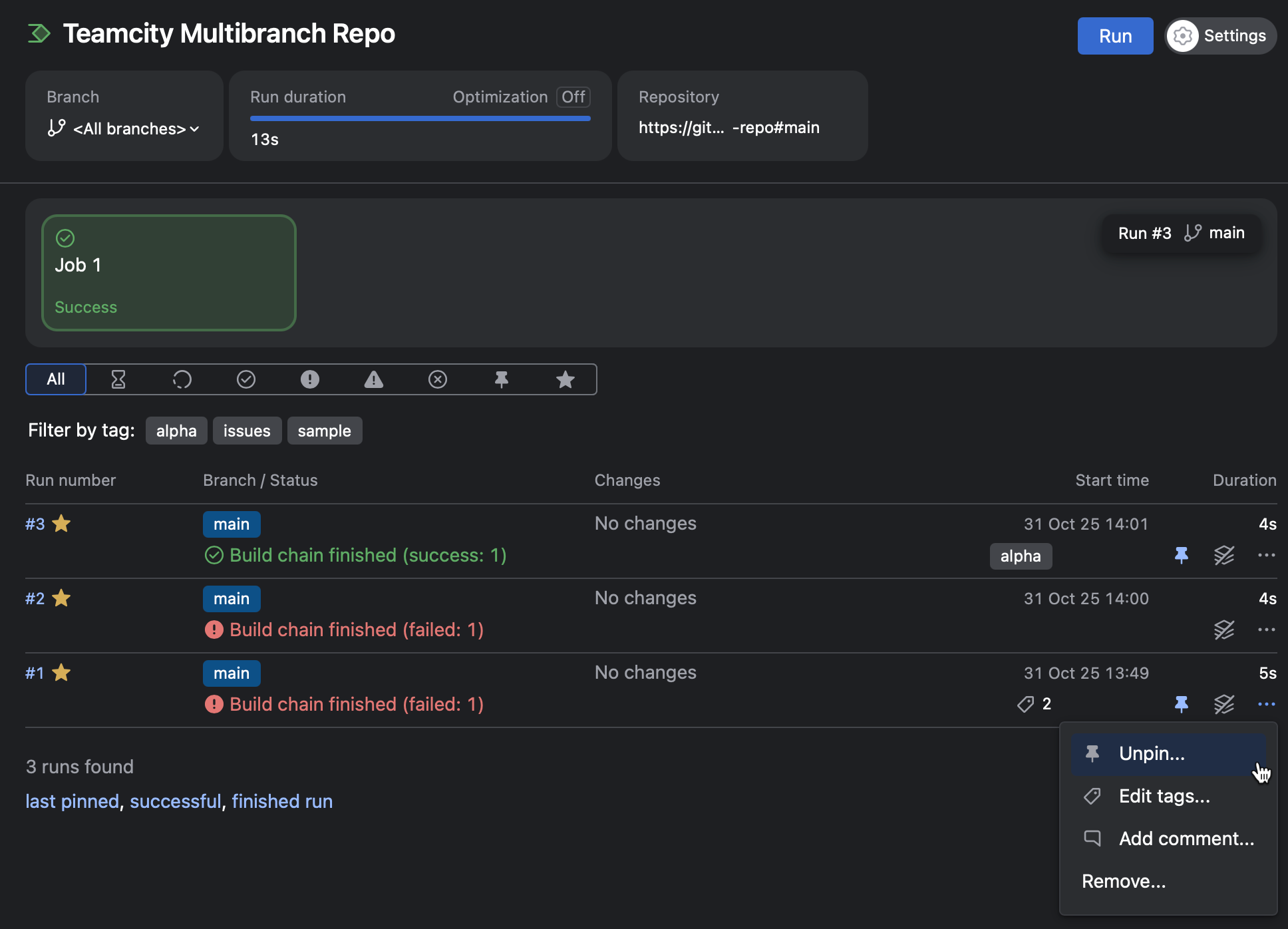Image resolution: width=1288 pixels, height=929 pixels.
Task: Open the more-actions menu on run #2
Action: coord(1266,630)
